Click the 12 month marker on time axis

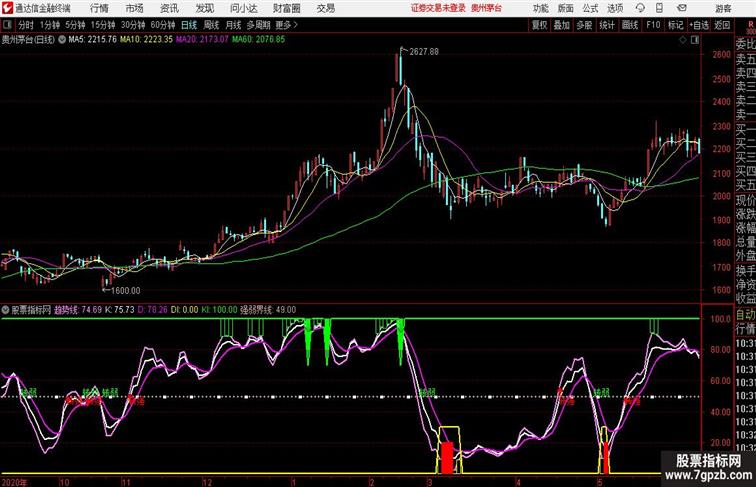(207, 482)
